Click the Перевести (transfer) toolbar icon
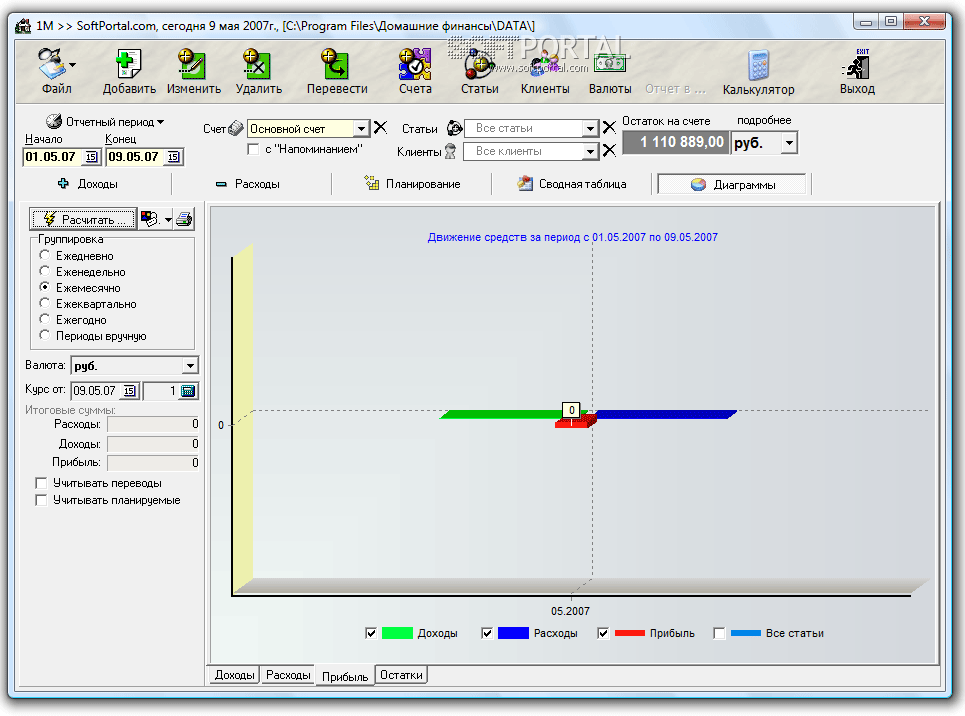 point(336,64)
